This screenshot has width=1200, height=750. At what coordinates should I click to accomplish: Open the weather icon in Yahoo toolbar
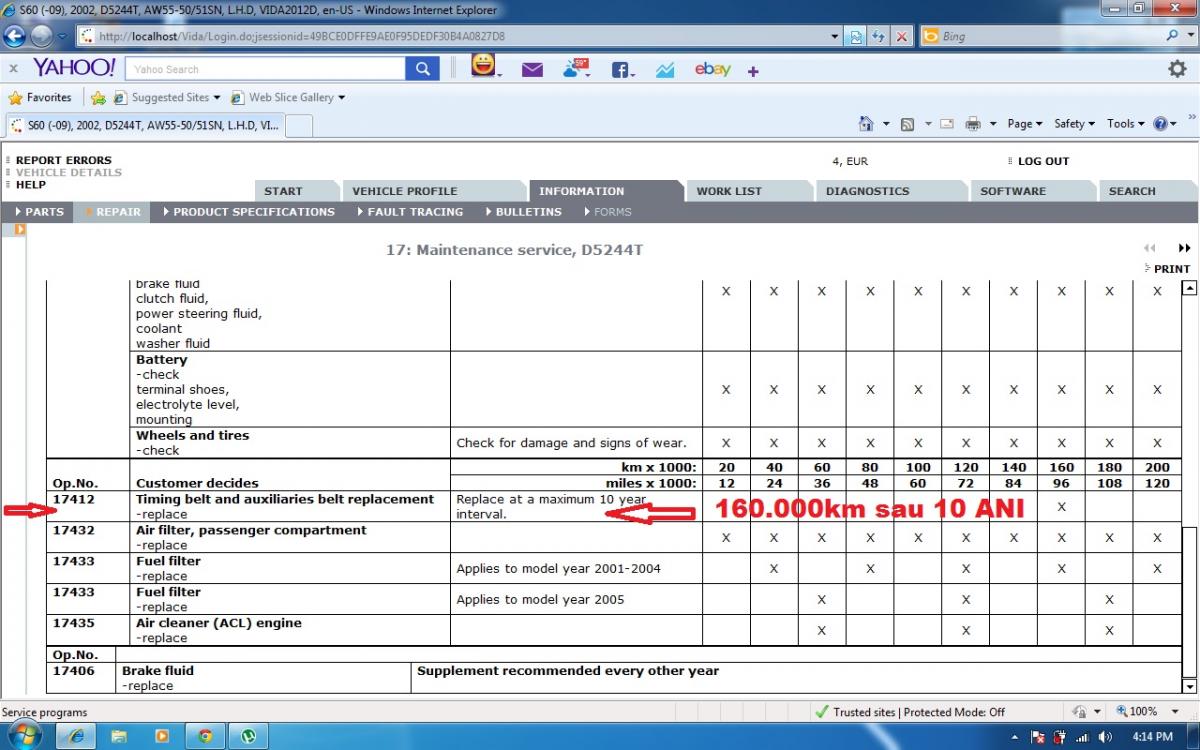pos(577,68)
